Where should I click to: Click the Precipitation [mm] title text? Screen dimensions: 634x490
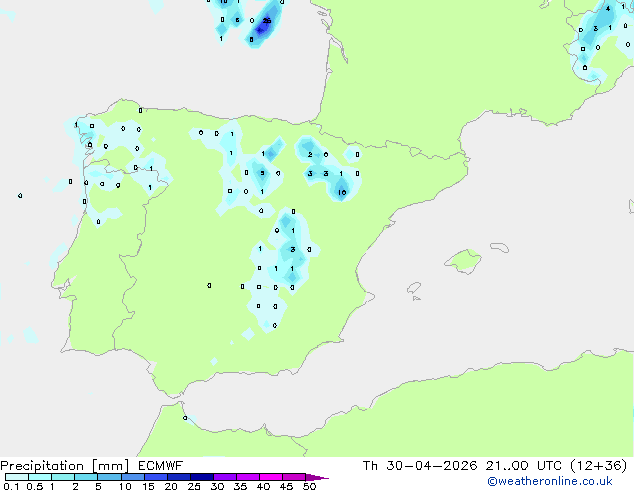[65, 466]
